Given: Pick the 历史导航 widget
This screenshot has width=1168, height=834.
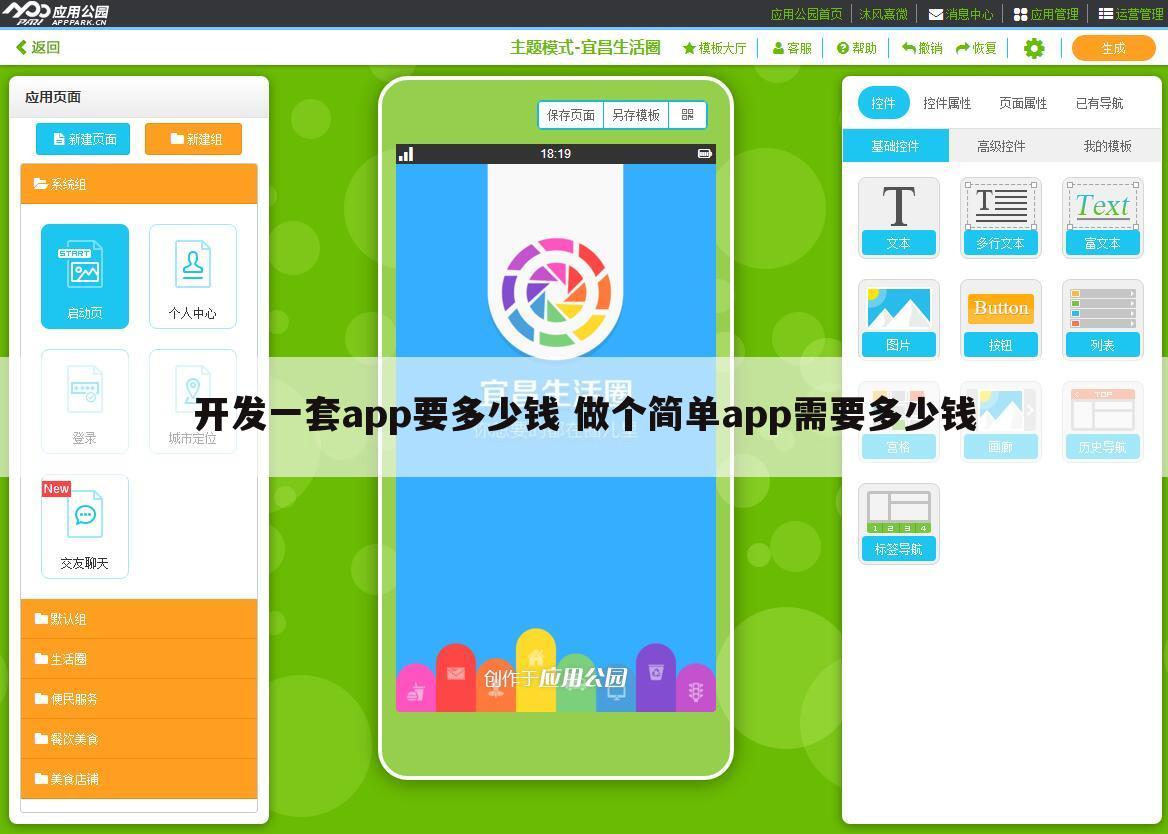Looking at the screenshot, I should (1102, 421).
